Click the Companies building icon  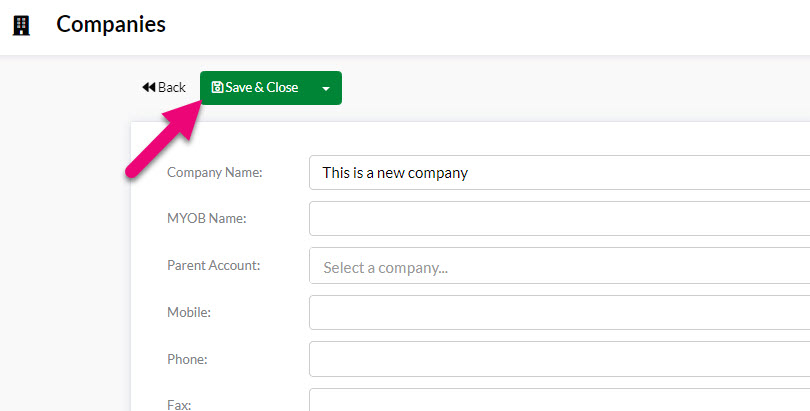[x=21, y=25]
